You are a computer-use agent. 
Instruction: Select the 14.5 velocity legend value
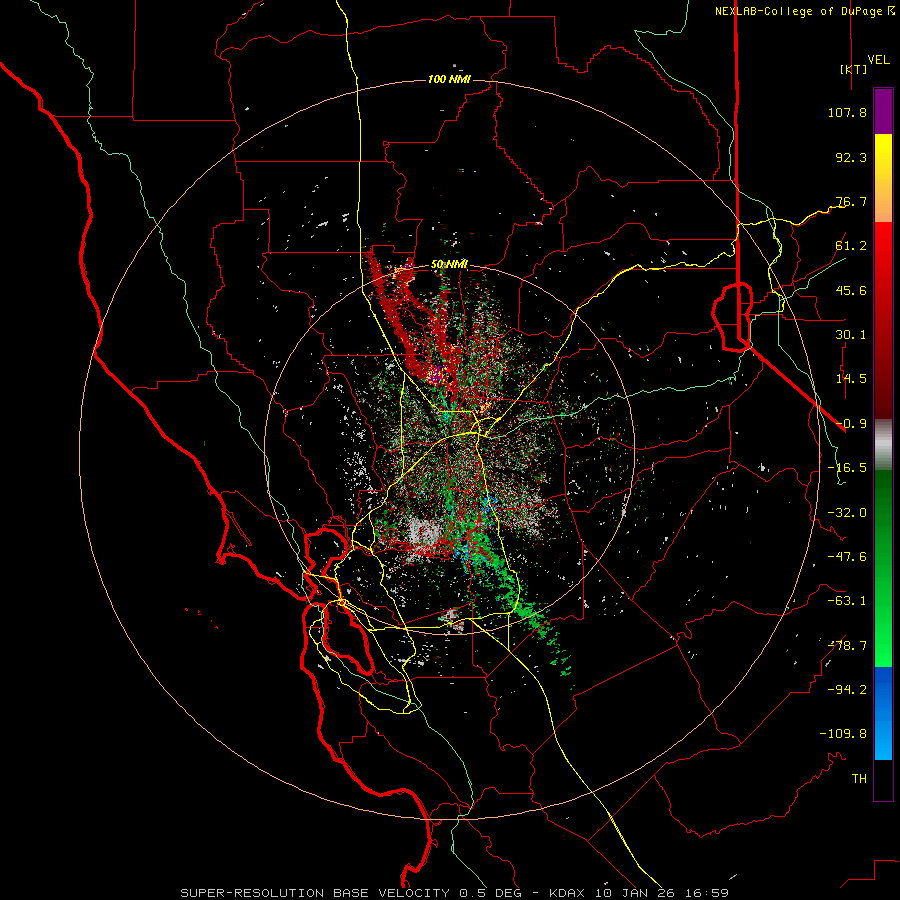(851, 379)
